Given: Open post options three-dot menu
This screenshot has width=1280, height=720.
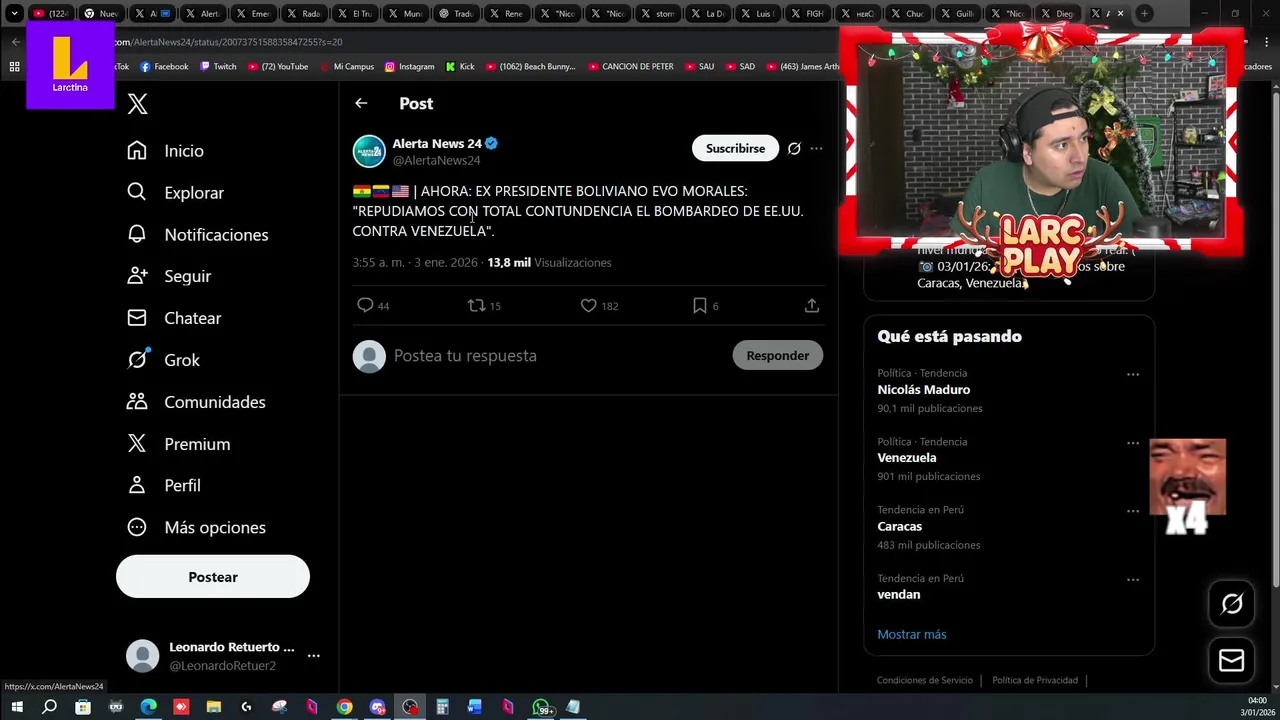Looking at the screenshot, I should coord(816,148).
